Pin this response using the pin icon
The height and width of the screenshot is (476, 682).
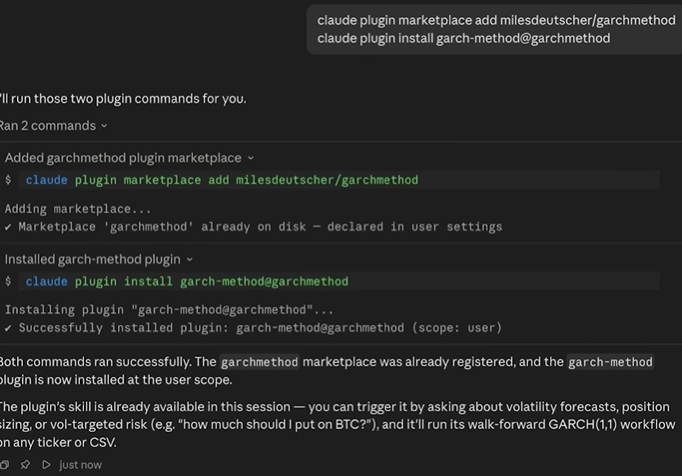[x=25, y=465]
